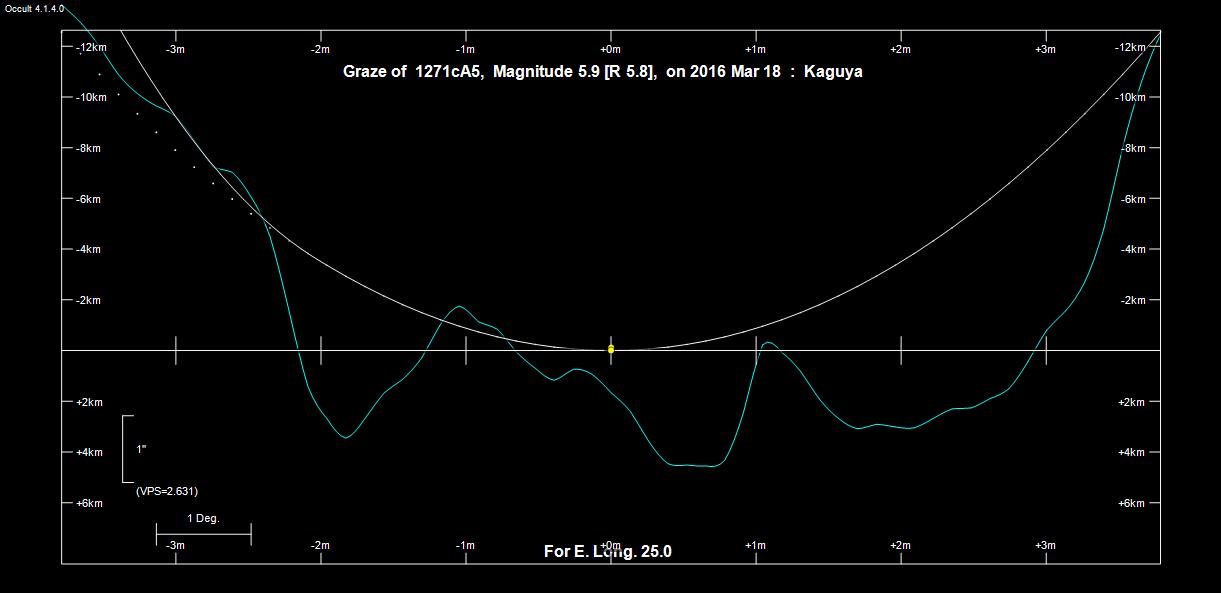
Task: Click the -2m label on bottom axis
Action: click(320, 545)
